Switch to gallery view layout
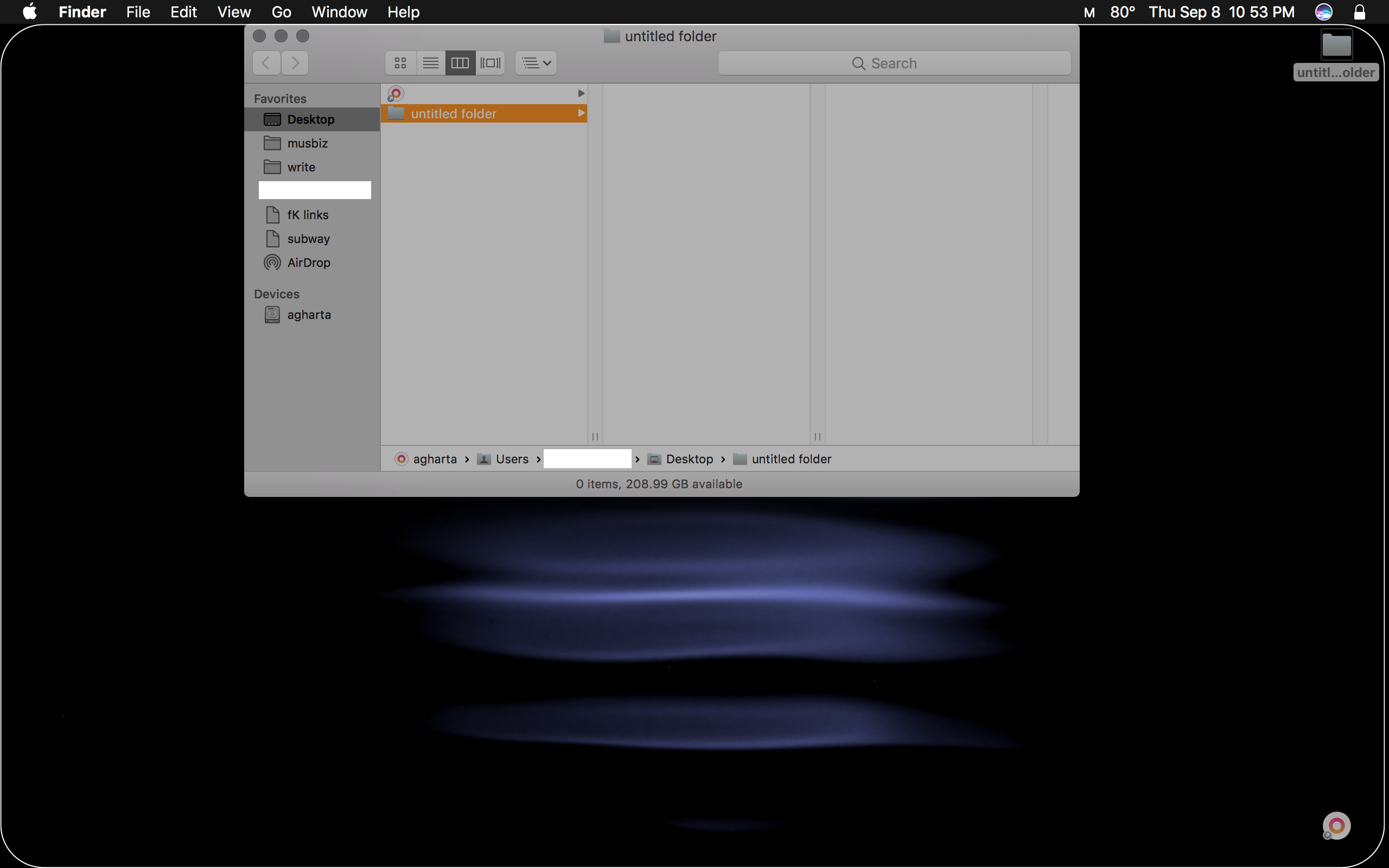 click(x=489, y=62)
